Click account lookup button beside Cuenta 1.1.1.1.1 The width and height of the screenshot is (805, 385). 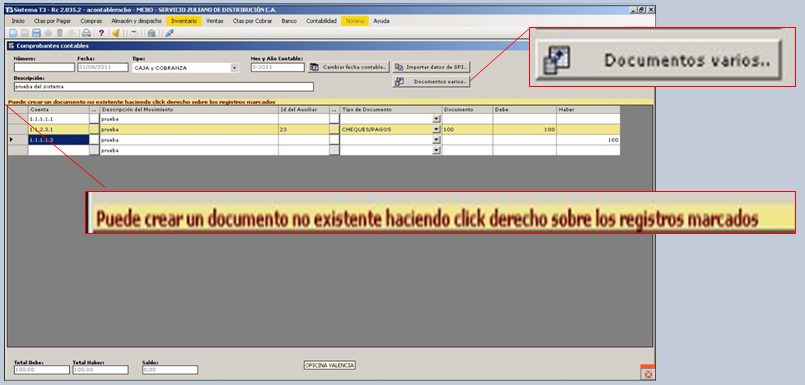[94, 119]
